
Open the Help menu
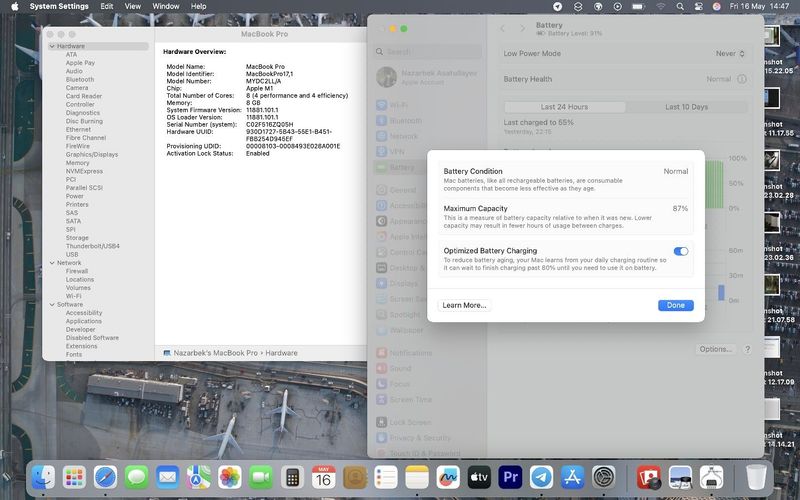198,6
